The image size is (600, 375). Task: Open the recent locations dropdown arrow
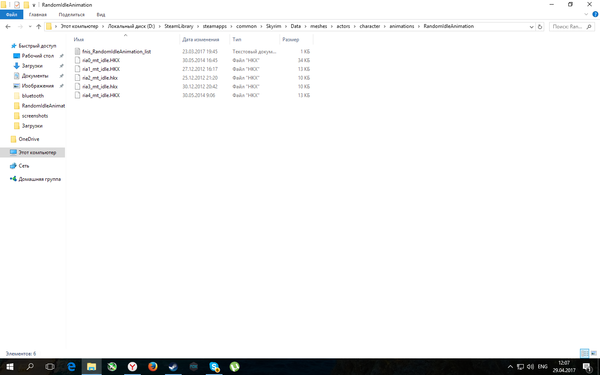pos(30,26)
